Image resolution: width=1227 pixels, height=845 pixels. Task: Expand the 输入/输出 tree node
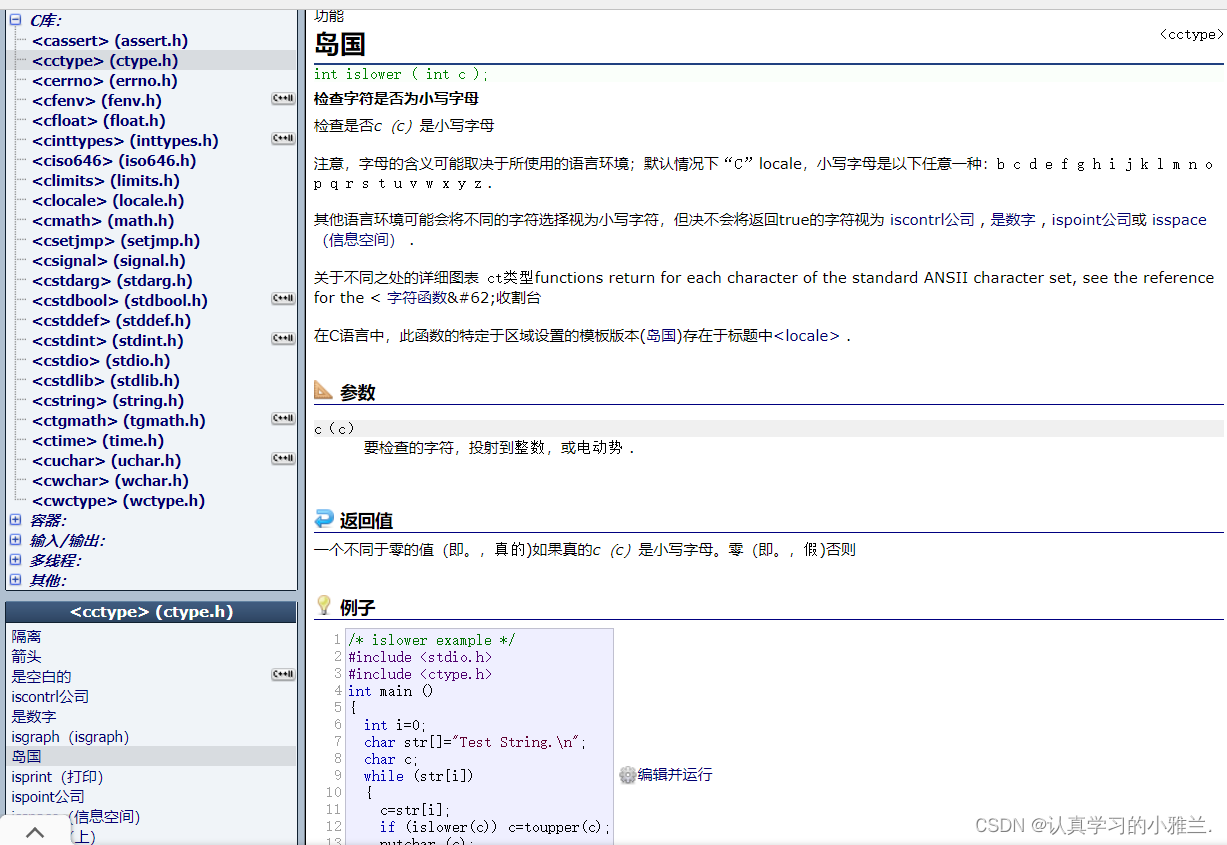15,540
